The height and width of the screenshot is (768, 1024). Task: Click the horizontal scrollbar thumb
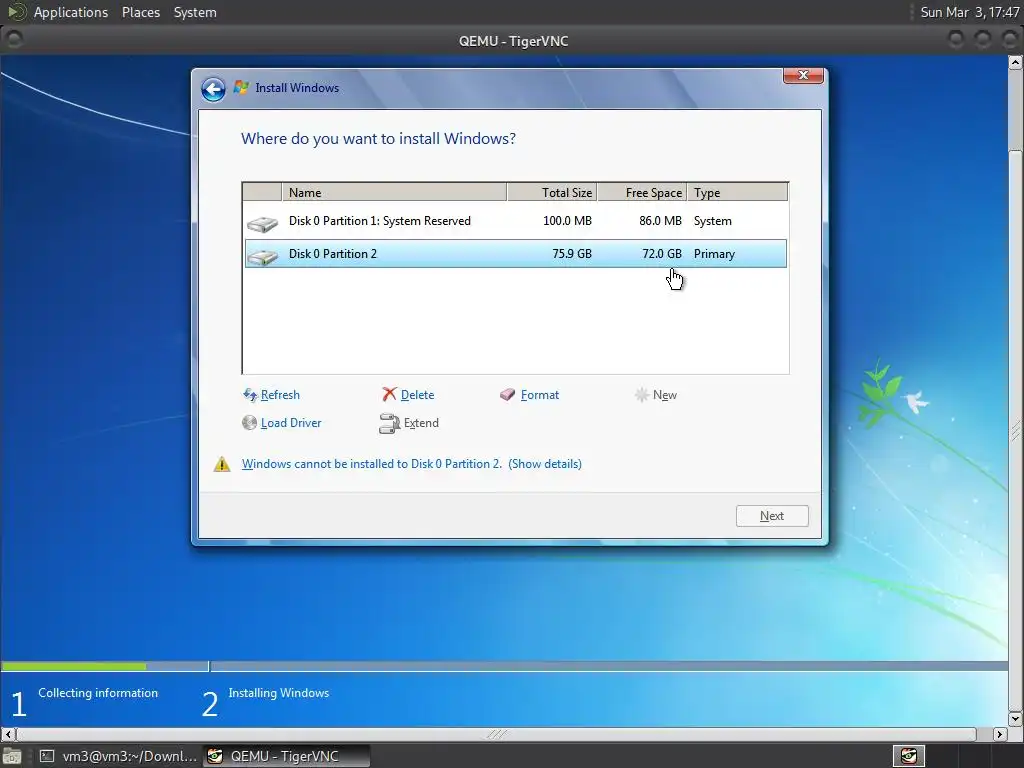tap(496, 733)
